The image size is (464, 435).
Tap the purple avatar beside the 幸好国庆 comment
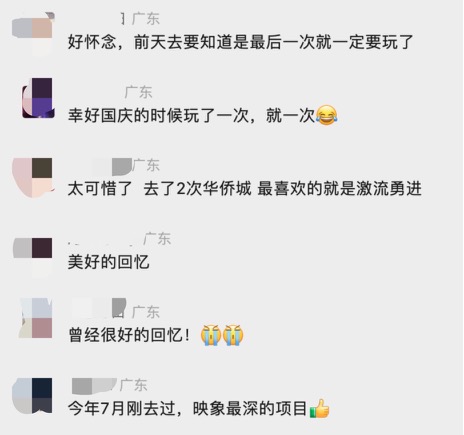(x=38, y=98)
